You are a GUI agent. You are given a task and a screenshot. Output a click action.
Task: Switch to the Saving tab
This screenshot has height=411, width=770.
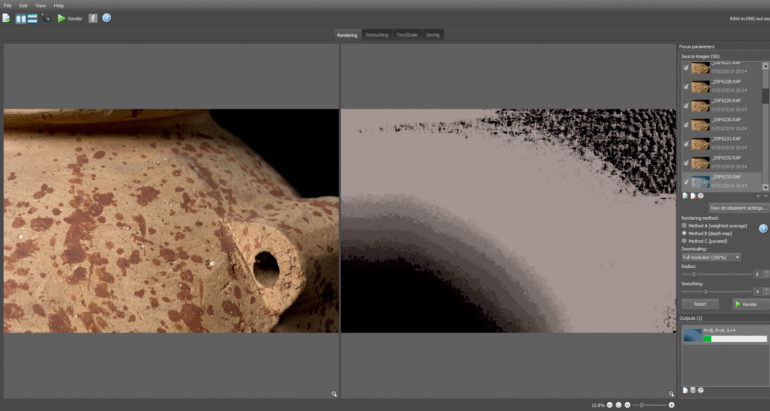point(433,35)
